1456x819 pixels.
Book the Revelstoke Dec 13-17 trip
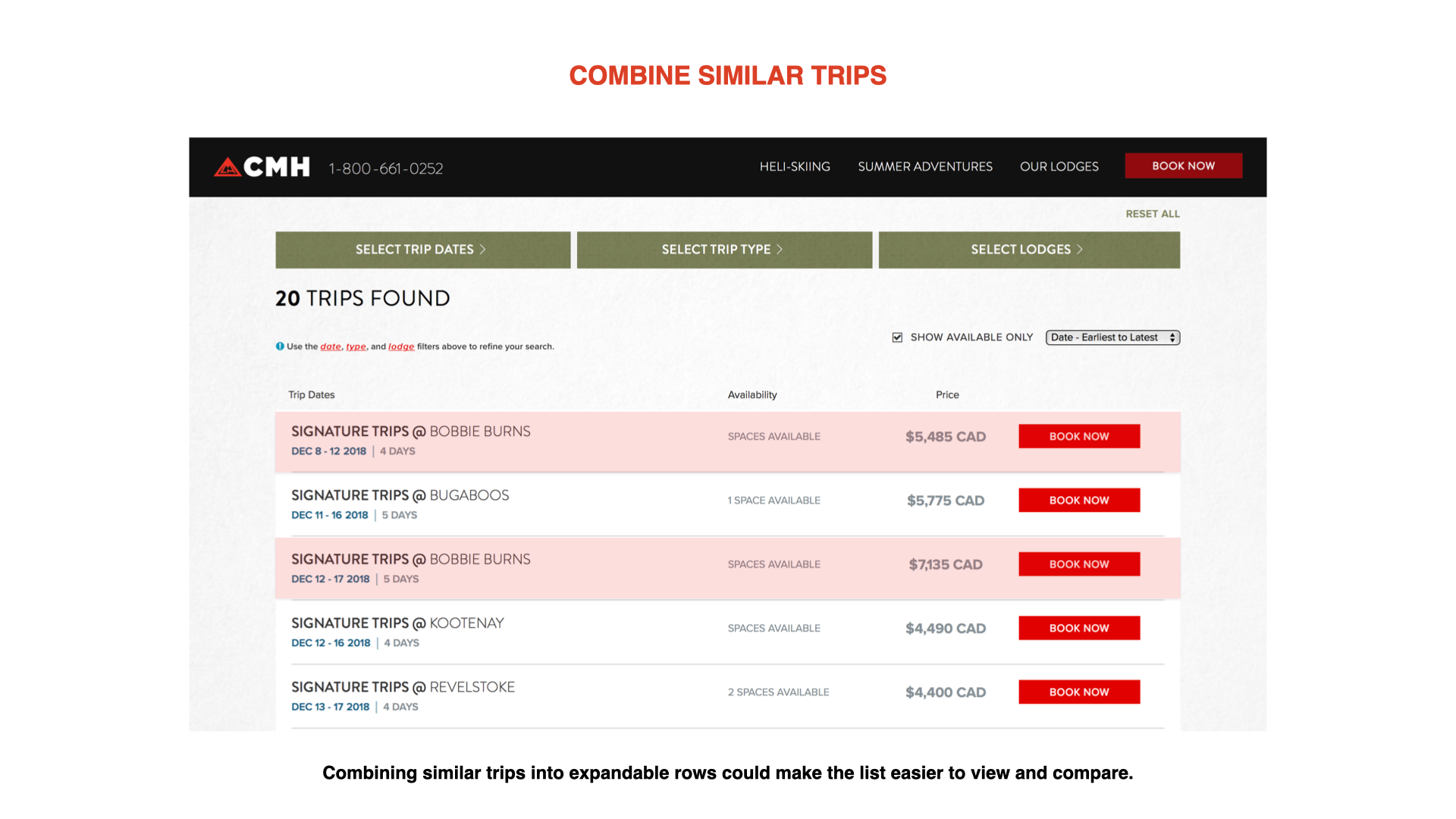[x=1078, y=692]
